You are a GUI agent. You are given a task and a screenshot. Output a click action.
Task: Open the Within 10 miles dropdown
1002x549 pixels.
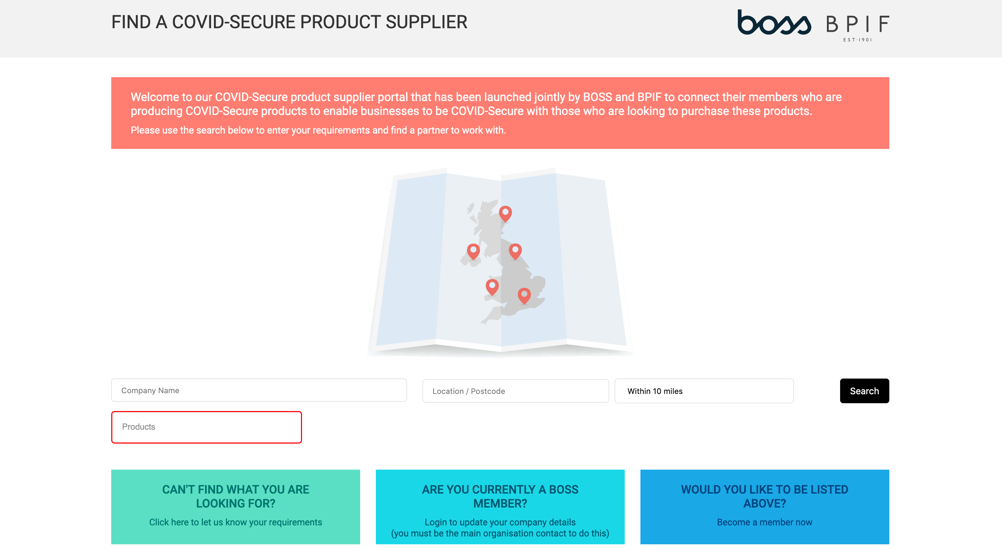704,391
